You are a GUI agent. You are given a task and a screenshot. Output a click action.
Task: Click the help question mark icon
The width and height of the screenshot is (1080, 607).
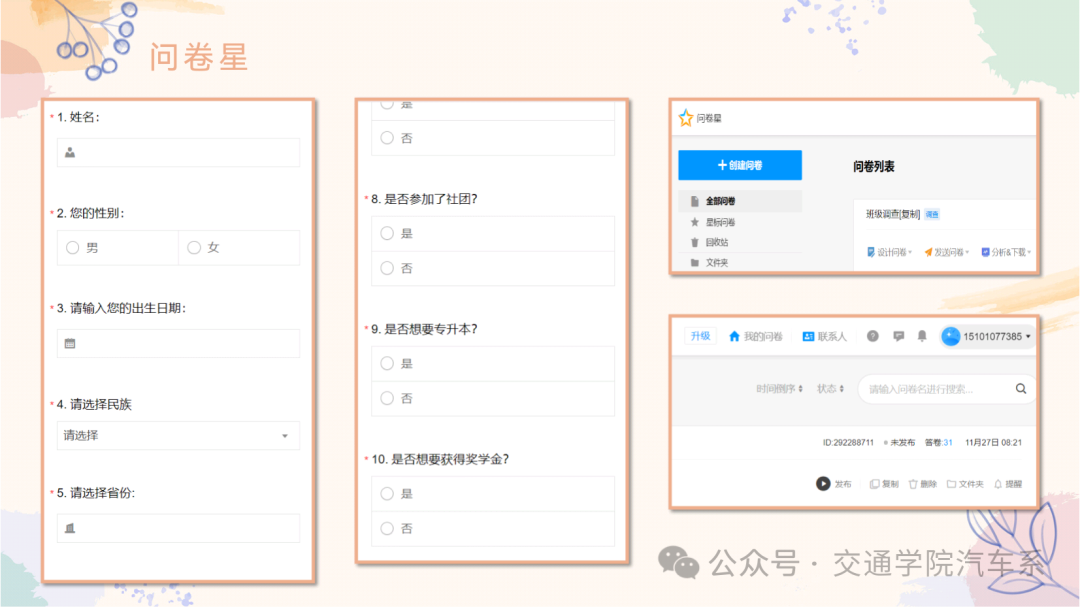point(872,336)
